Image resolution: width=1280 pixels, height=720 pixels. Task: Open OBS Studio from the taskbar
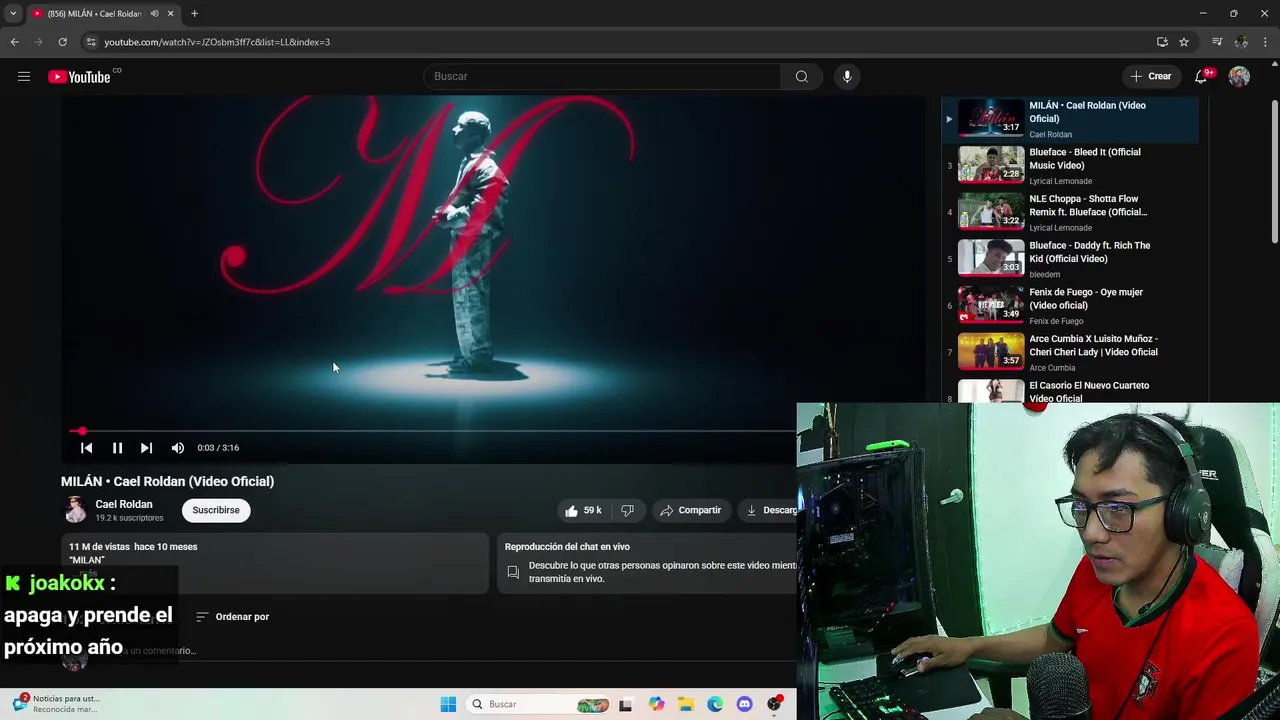point(774,704)
